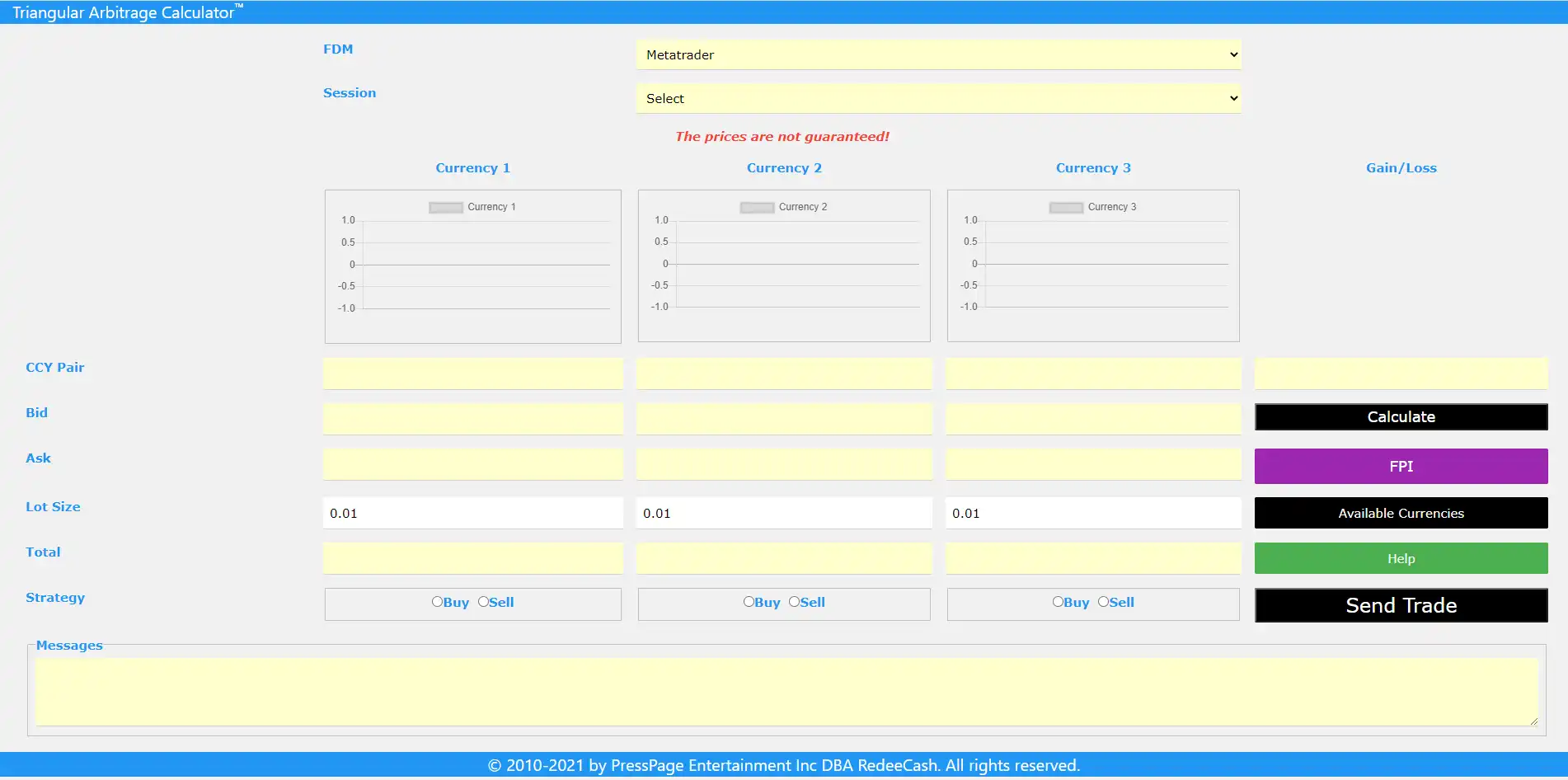
Task: Focus the Currency 1 Lot Size field
Action: coord(473,513)
